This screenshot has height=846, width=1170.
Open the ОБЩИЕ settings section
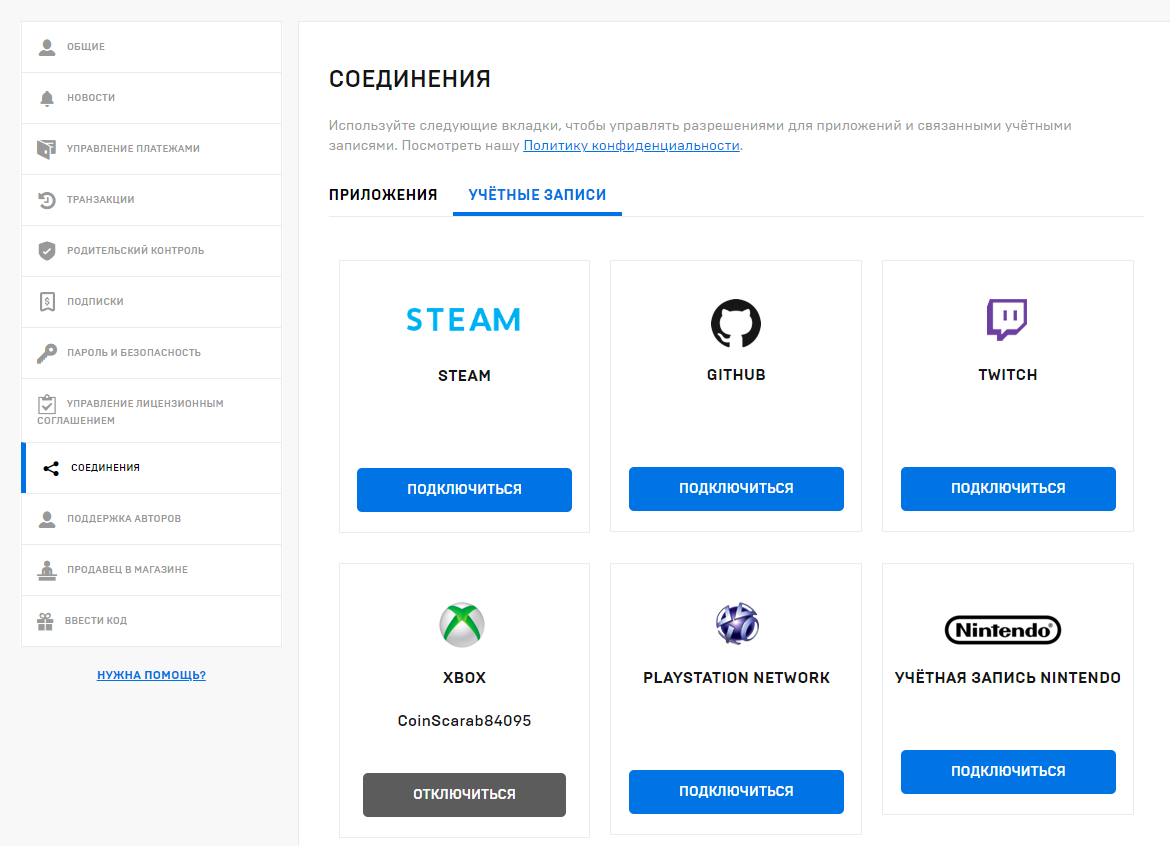151,47
